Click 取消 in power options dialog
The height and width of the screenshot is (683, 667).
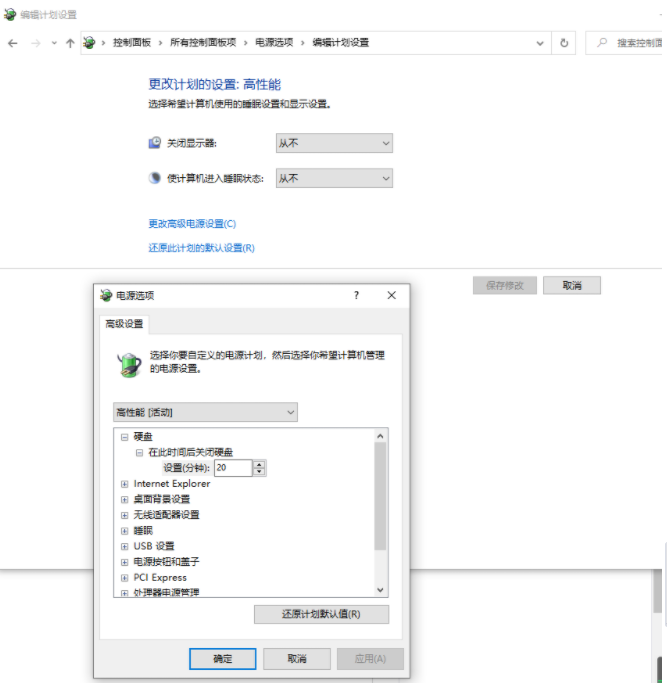(297, 659)
